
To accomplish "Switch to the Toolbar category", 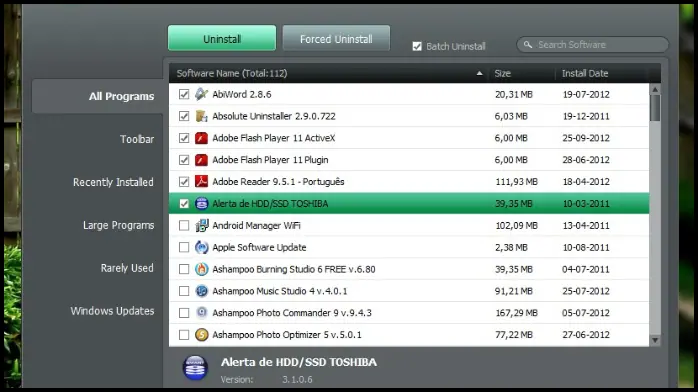I will 137,139.
